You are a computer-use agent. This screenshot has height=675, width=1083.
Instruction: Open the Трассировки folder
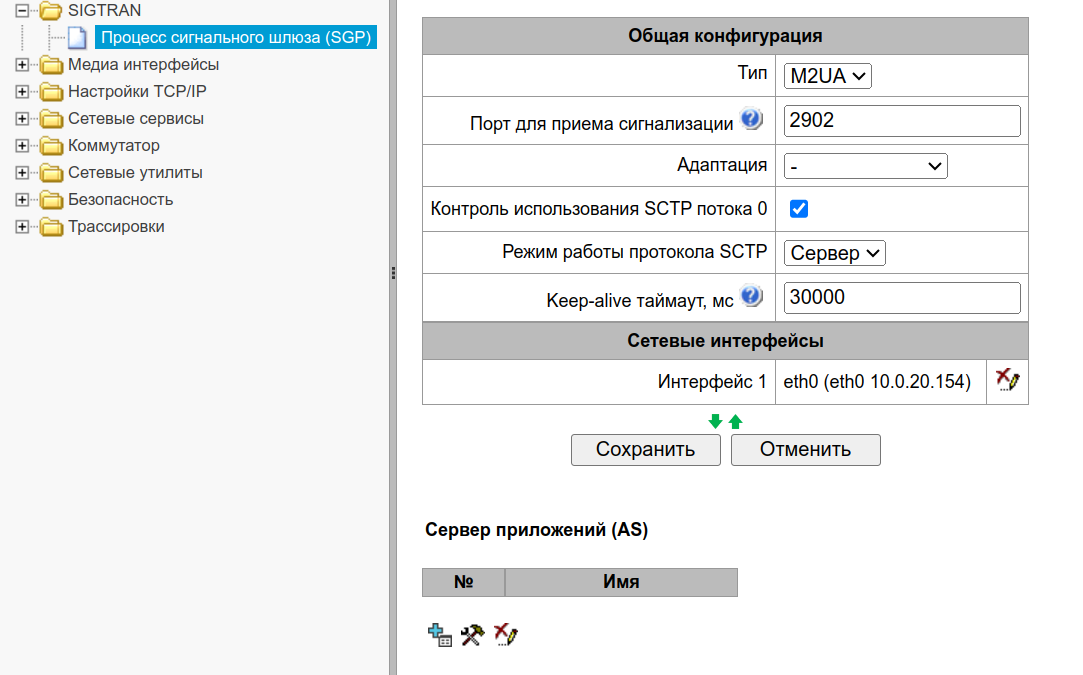point(116,226)
